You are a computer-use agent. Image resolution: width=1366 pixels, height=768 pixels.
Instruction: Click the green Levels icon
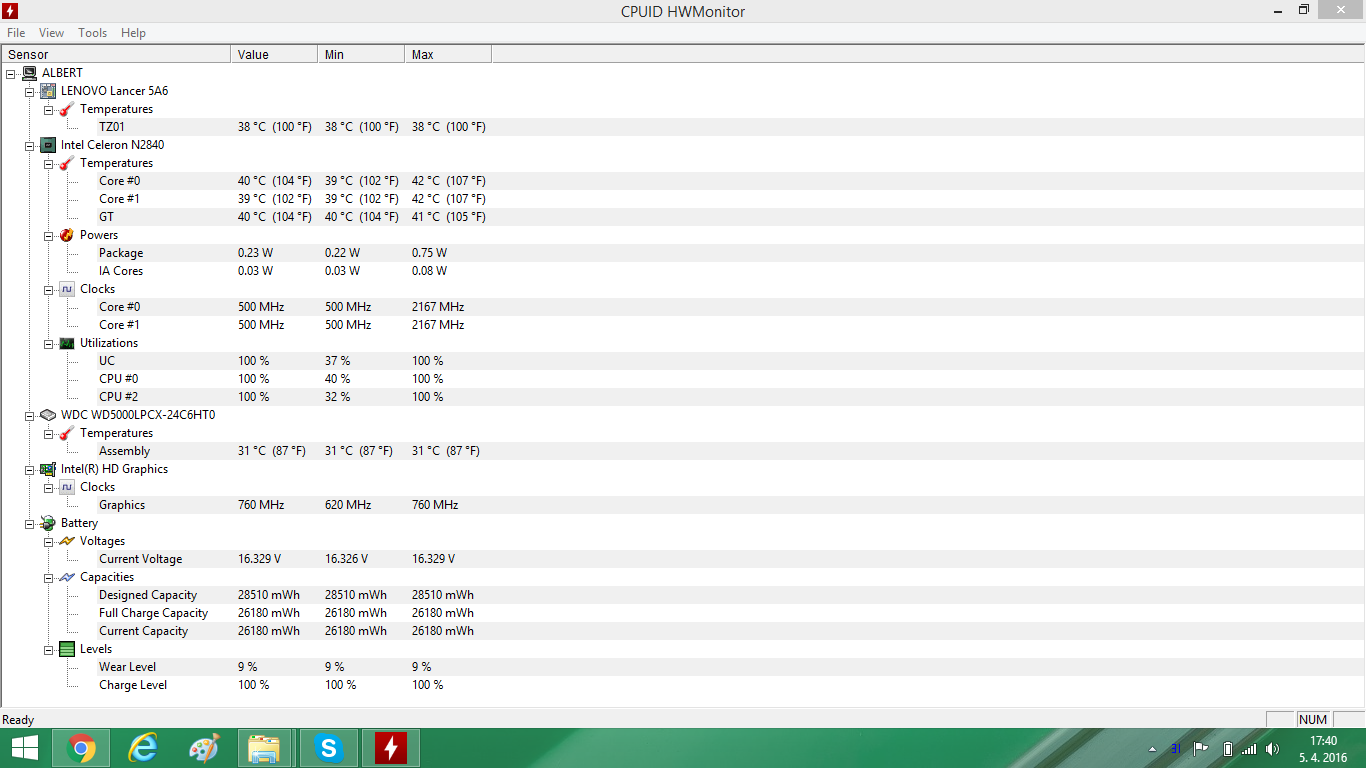coord(67,649)
